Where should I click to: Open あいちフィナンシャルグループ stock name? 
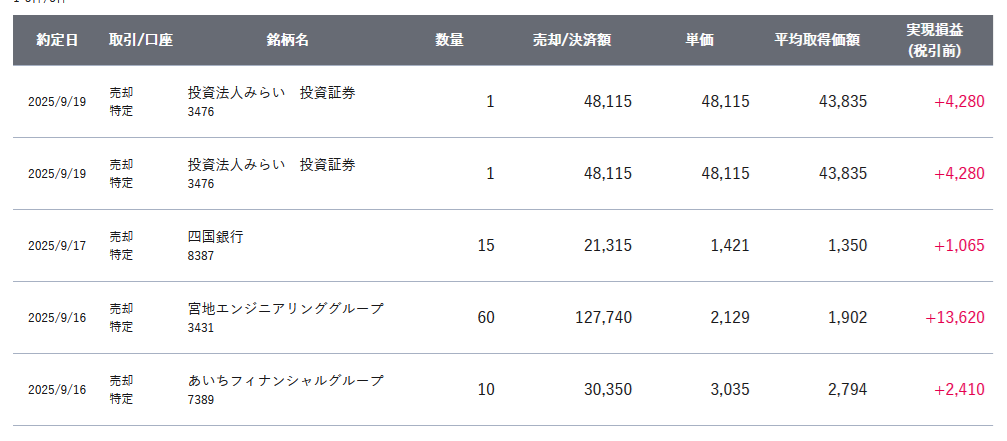(x=285, y=381)
